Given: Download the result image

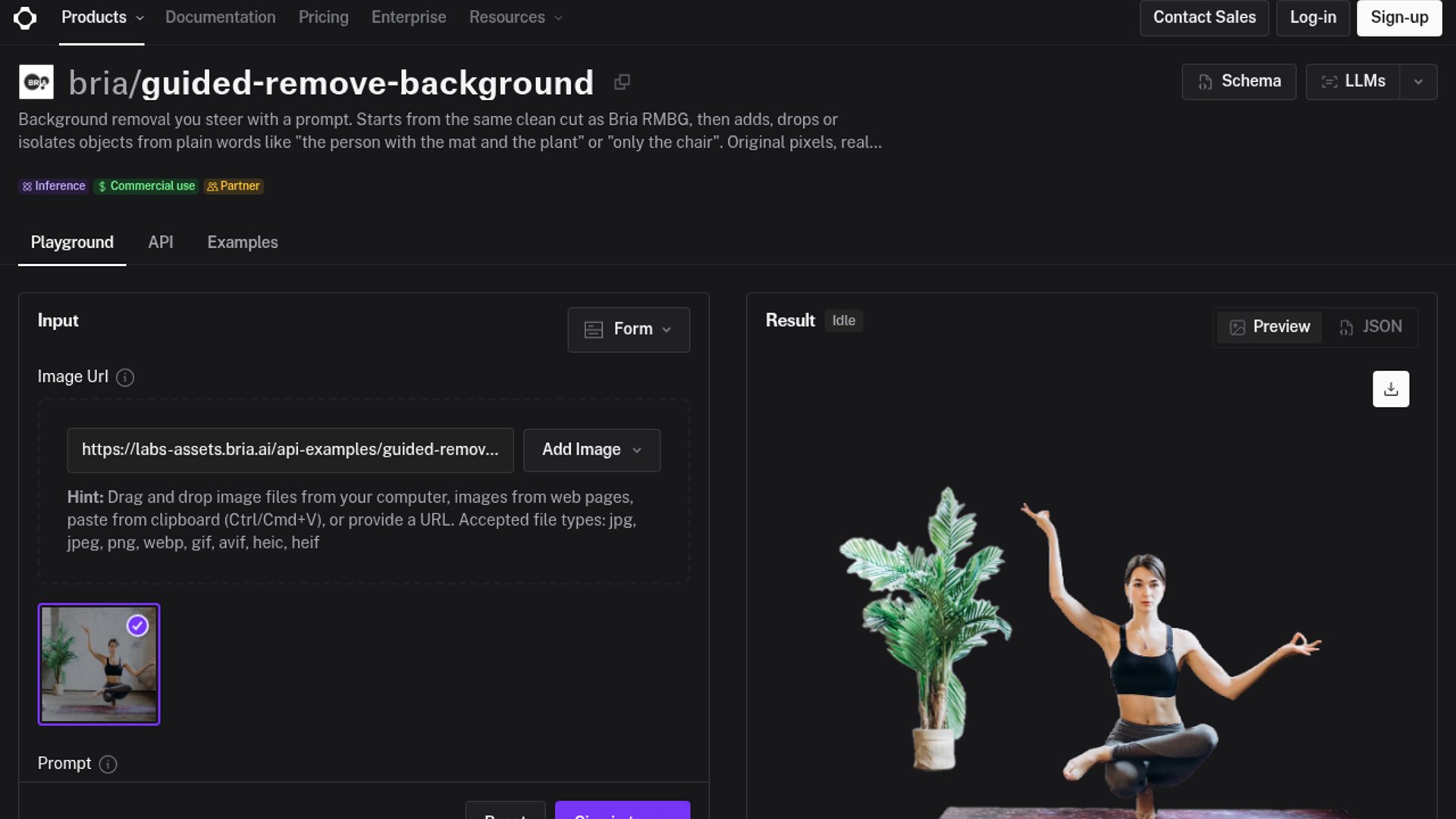Looking at the screenshot, I should click(x=1391, y=389).
